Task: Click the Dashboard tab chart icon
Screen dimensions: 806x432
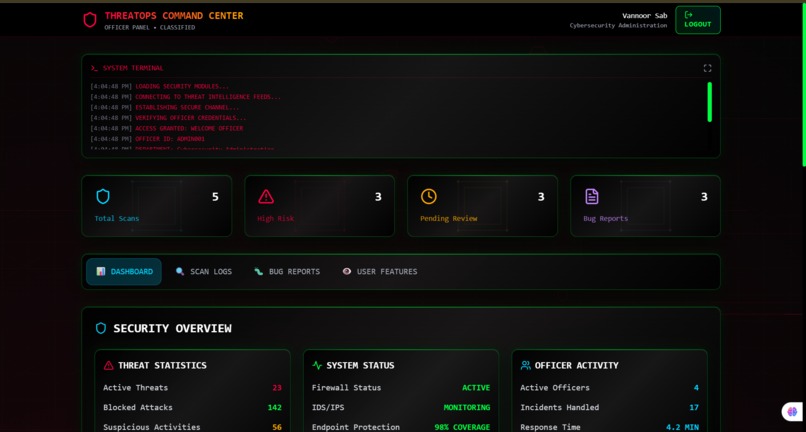Action: (x=101, y=271)
